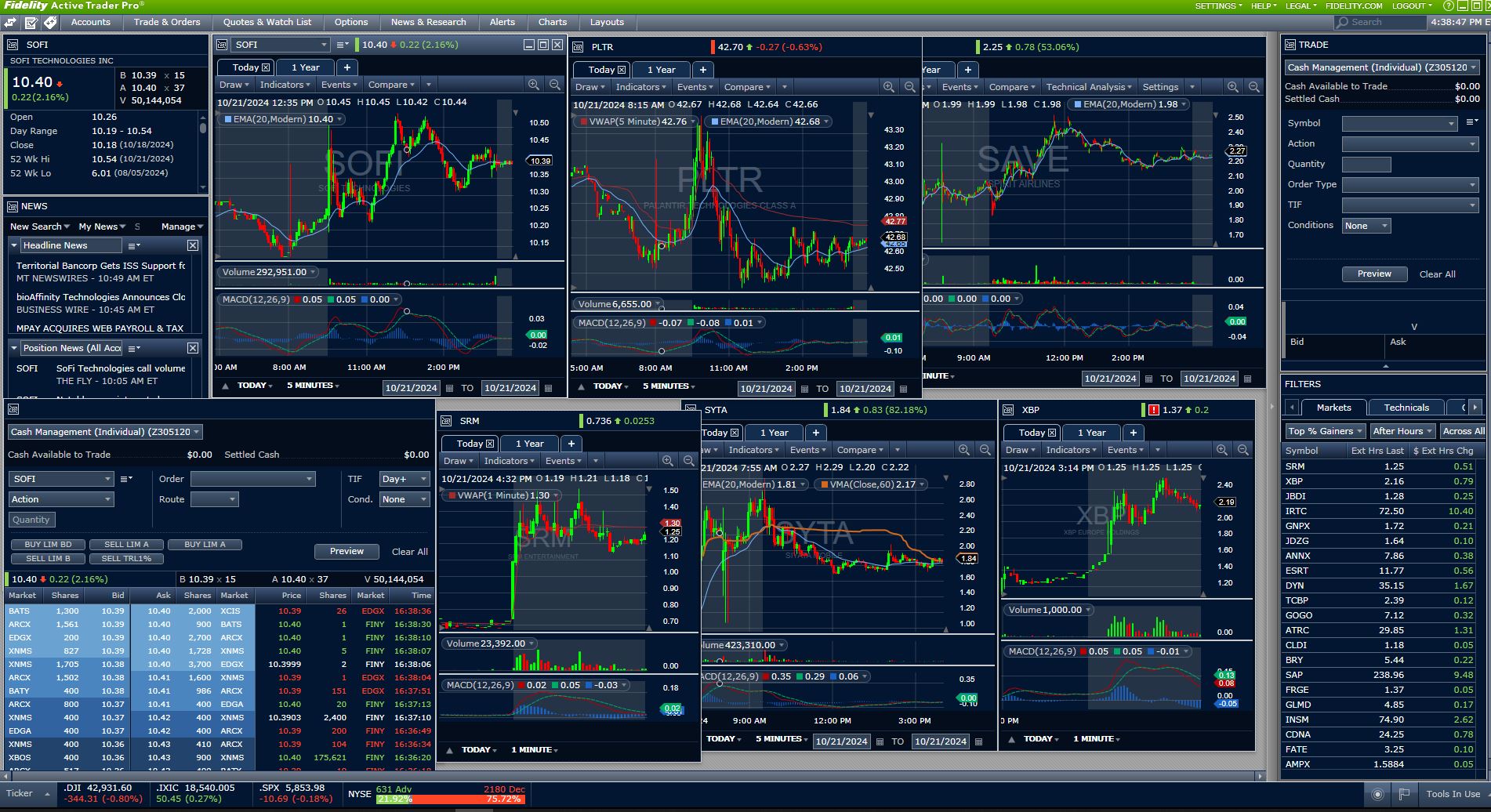Screen dimensions: 1491x812
Task: Open the Headline News list options icon
Action: pos(134,245)
